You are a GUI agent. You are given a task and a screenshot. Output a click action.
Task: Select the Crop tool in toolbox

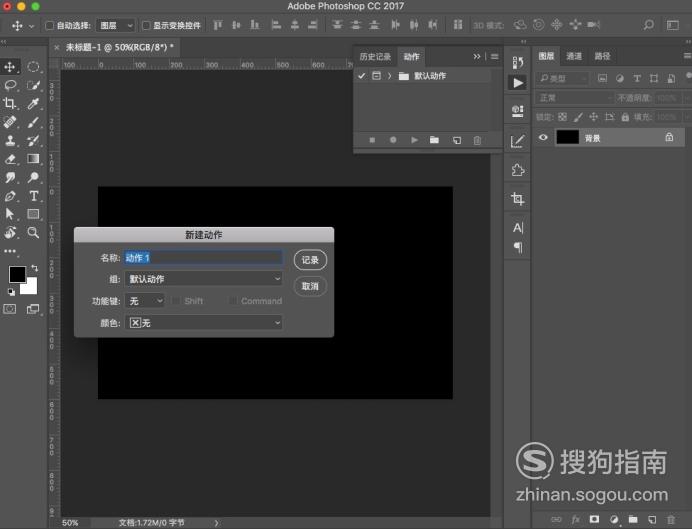[10, 103]
